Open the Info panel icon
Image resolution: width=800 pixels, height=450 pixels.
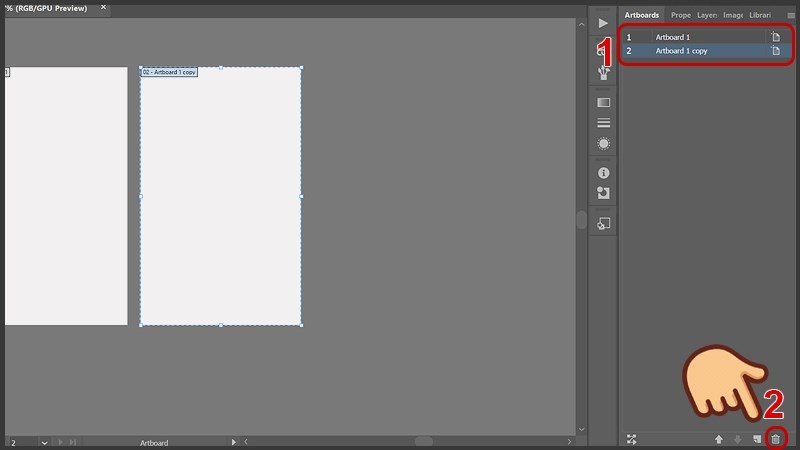(x=603, y=173)
